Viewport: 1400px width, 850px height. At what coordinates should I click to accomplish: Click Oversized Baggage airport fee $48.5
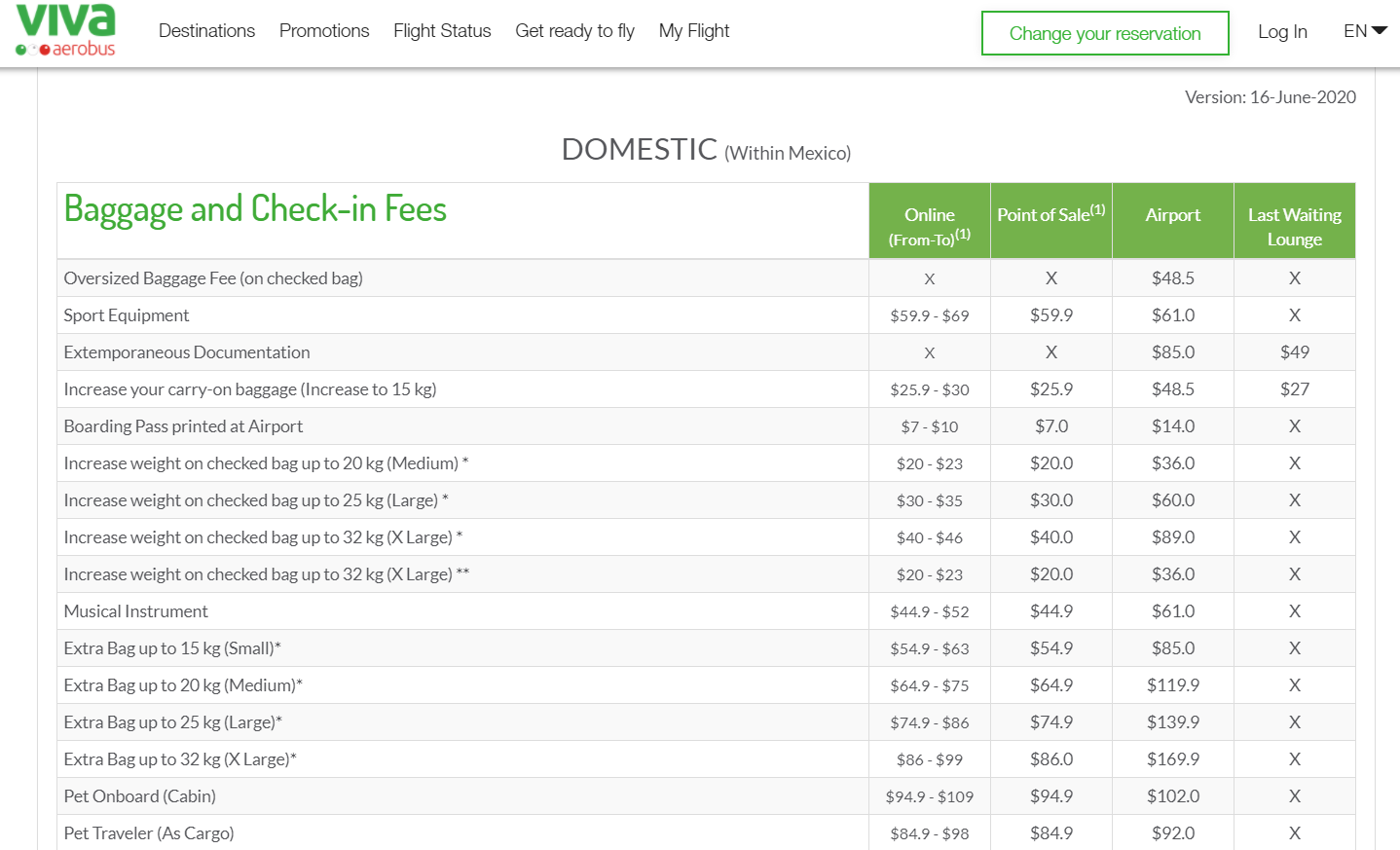click(1173, 278)
